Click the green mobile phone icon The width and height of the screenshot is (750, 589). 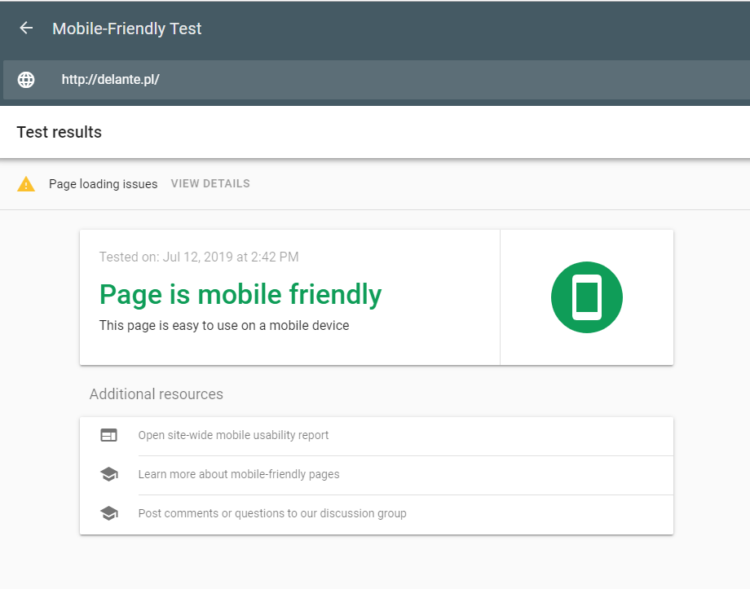click(586, 297)
